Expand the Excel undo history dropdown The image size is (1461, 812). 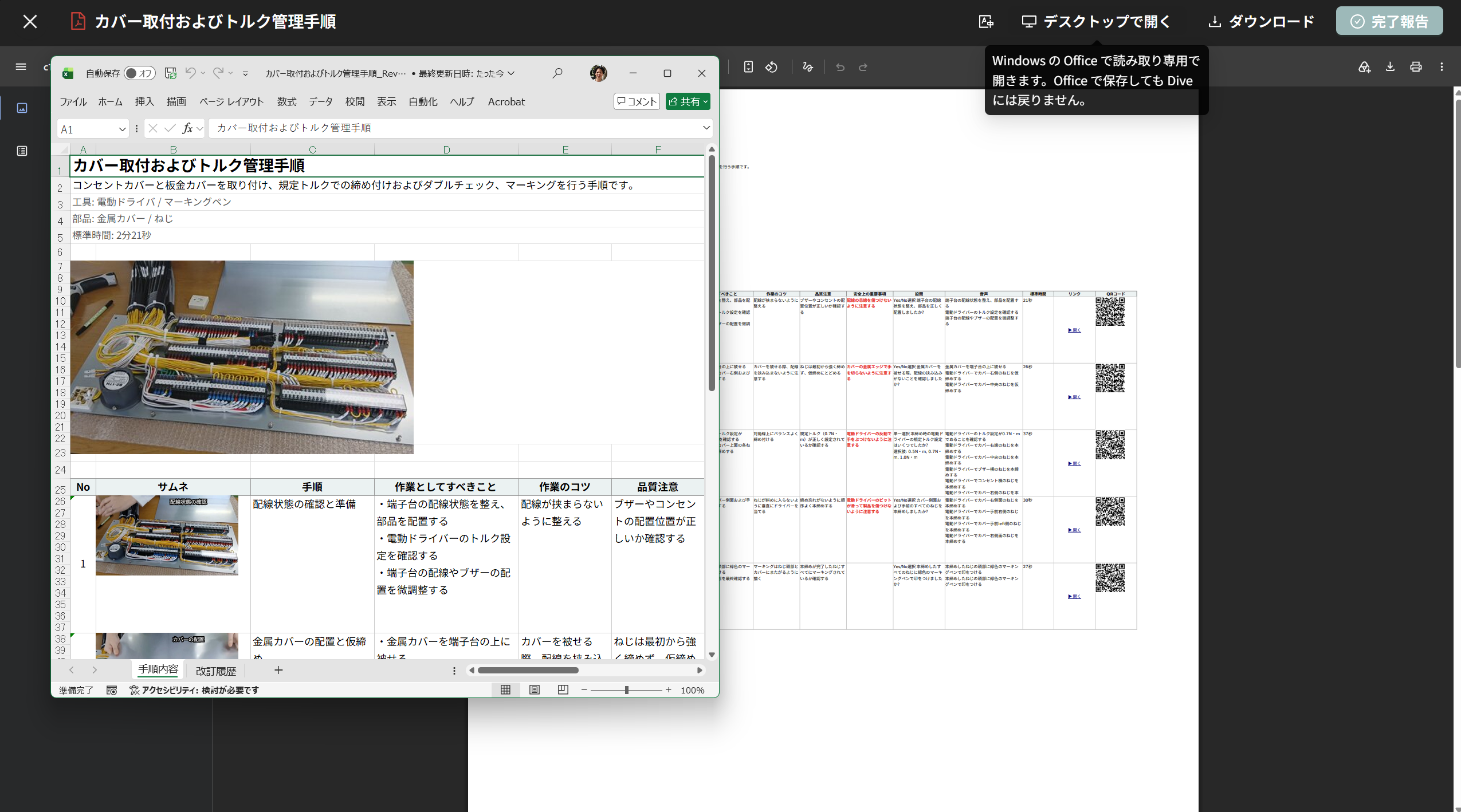click(x=203, y=73)
